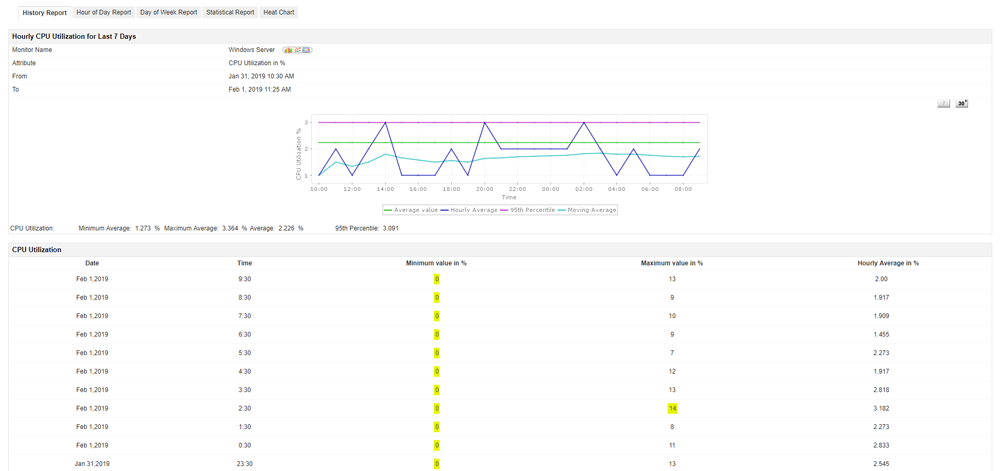The image size is (1000, 471).
Task: Select the Statistical Report tab
Action: click(x=230, y=13)
